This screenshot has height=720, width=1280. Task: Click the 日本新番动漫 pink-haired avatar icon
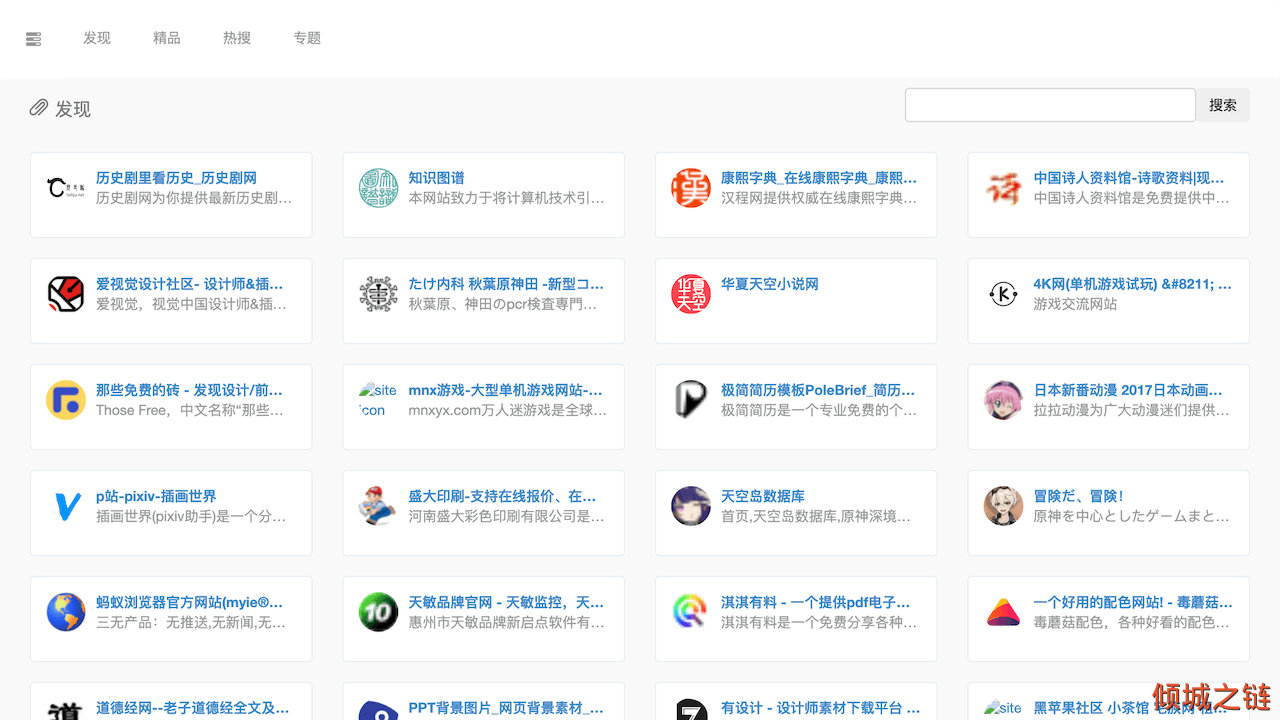(x=1004, y=400)
